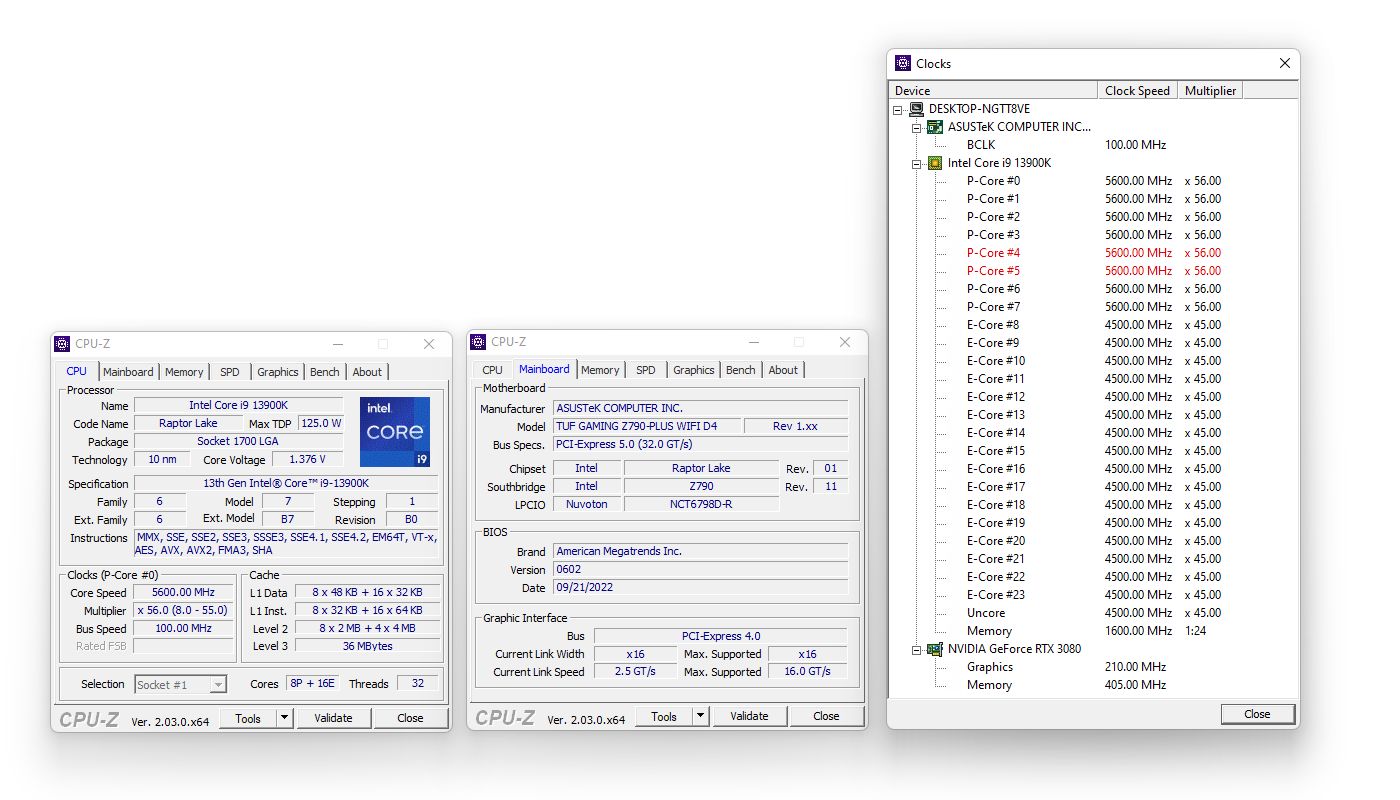The width and height of the screenshot is (1400, 800).
Task: Open SPD tab in the CPU-Z mainboard window
Action: coord(646,370)
